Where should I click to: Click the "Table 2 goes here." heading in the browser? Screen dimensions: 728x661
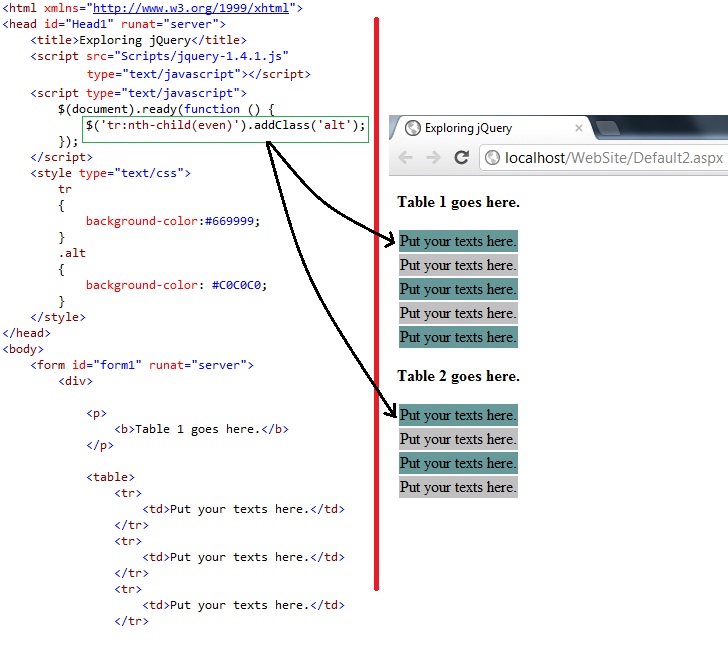458,376
